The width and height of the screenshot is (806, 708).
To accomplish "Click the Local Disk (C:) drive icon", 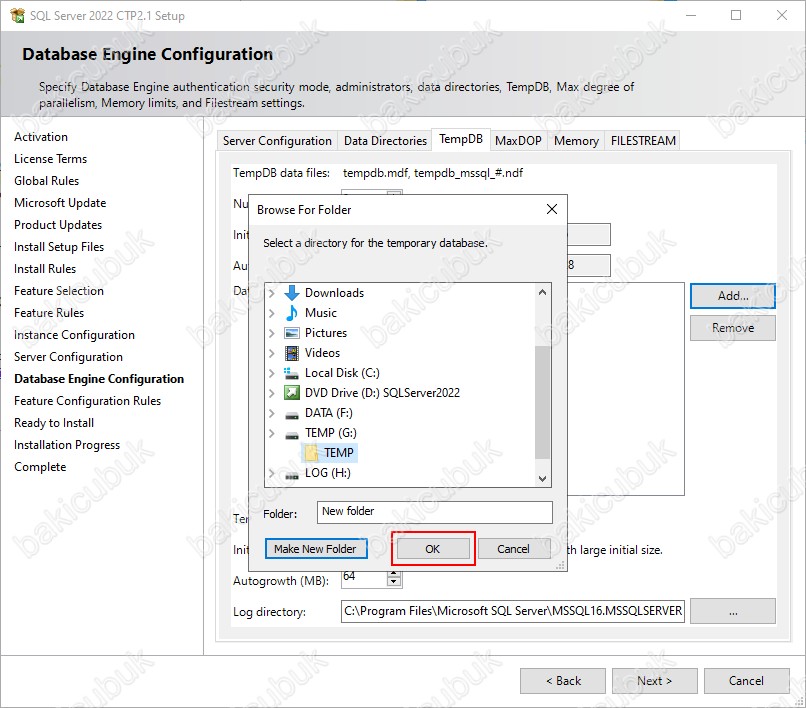I will [x=291, y=373].
